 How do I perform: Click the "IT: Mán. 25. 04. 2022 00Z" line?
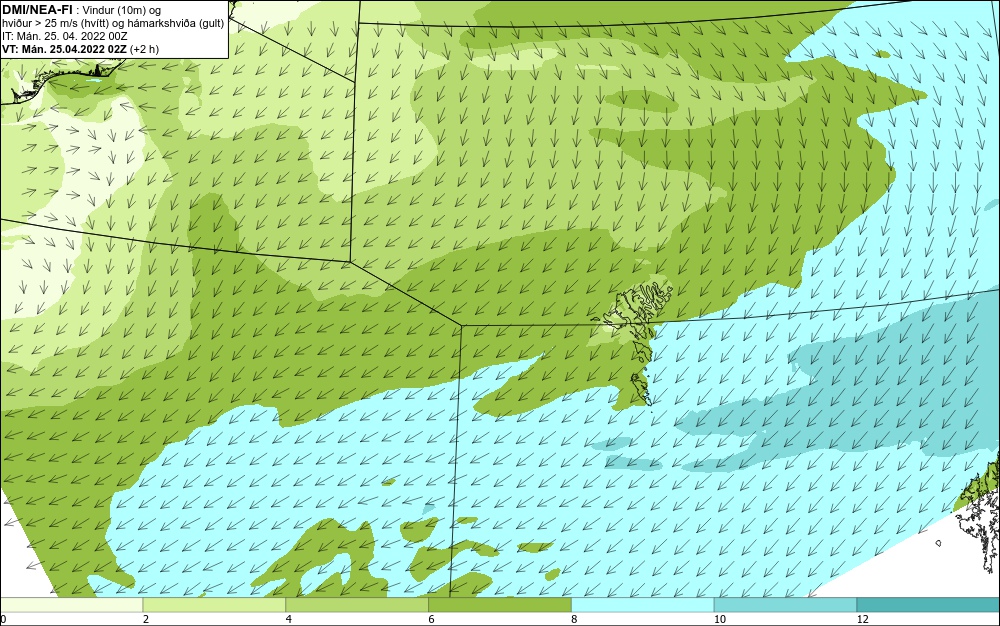click(64, 36)
